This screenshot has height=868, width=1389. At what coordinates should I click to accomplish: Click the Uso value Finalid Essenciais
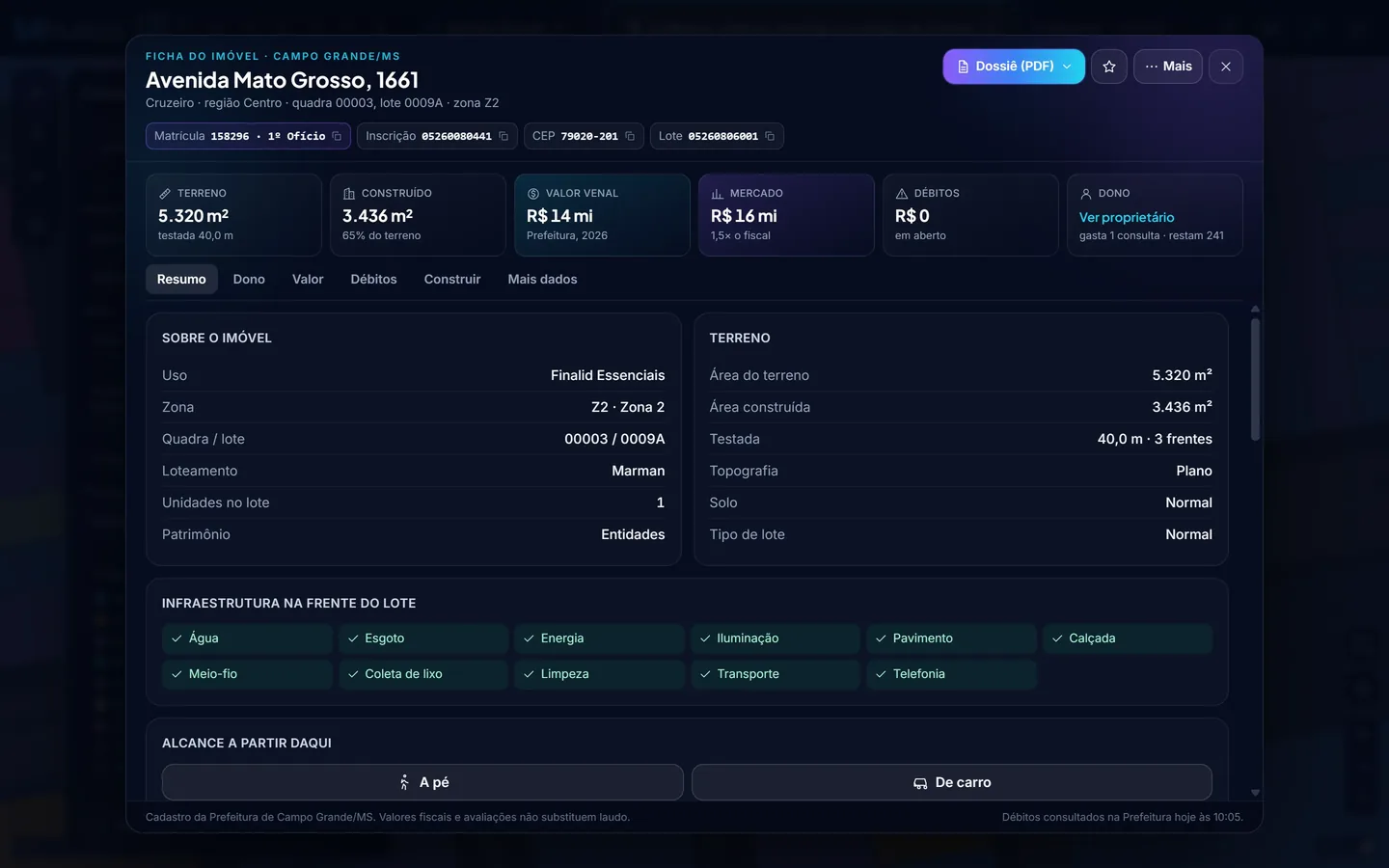608,375
